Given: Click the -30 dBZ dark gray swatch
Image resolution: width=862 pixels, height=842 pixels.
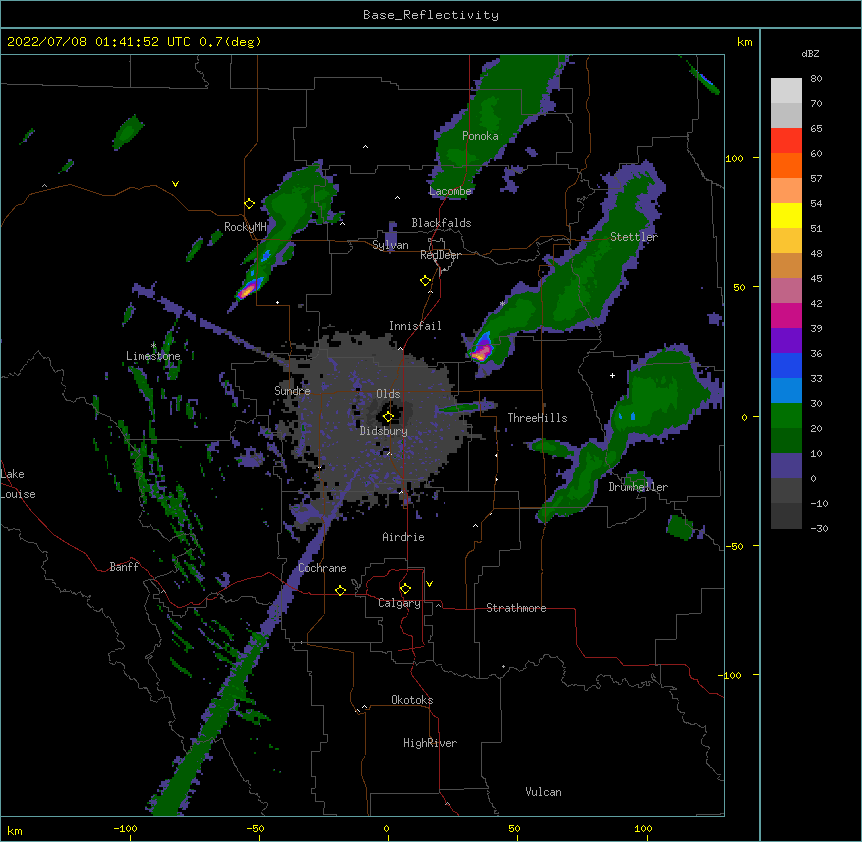Looking at the screenshot, I should click(x=786, y=516).
